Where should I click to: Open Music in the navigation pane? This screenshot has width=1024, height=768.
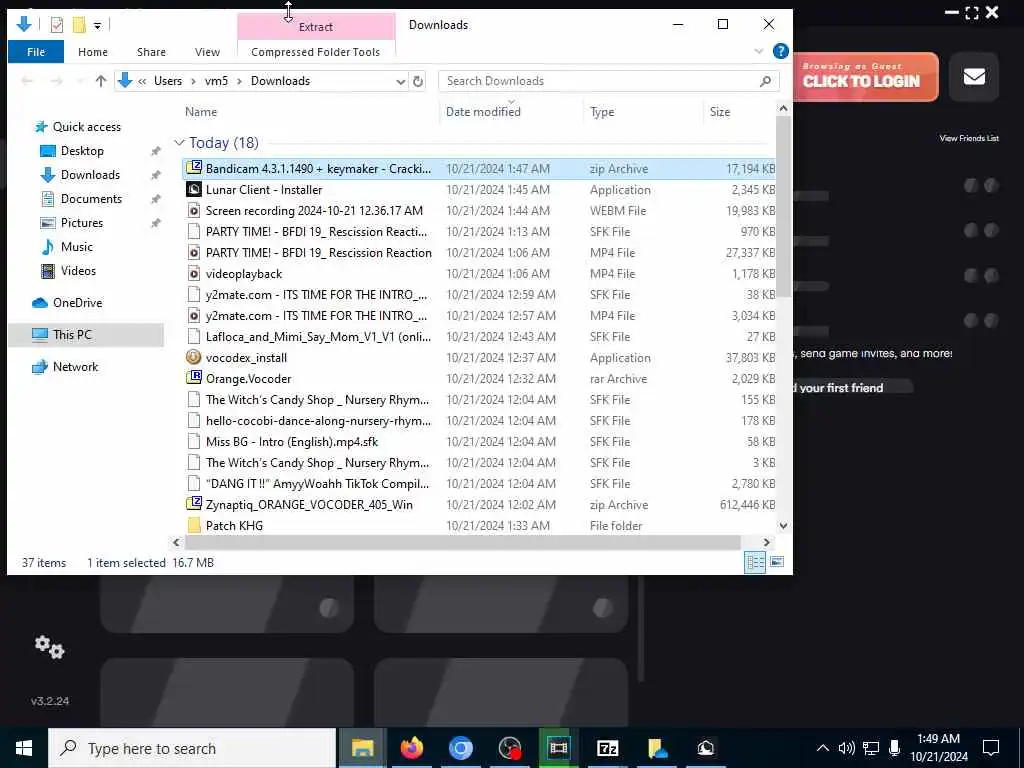click(x=76, y=247)
